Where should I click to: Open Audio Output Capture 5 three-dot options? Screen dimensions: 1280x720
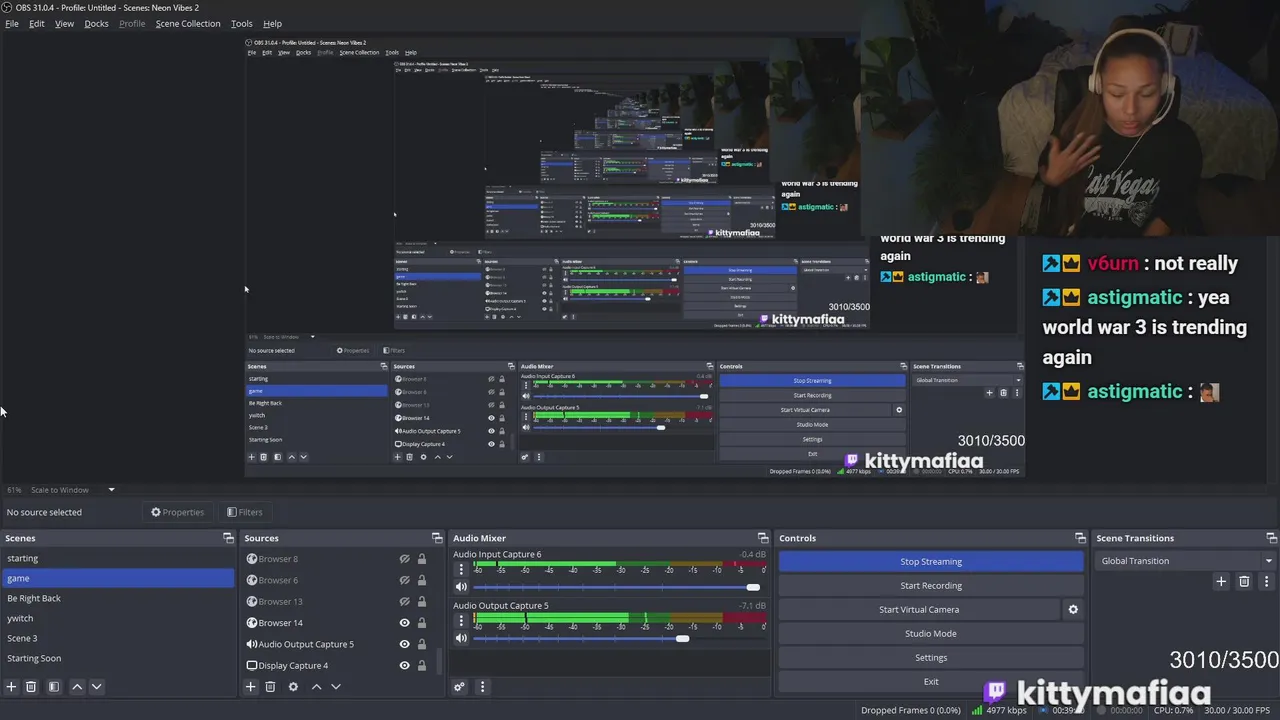point(460,621)
